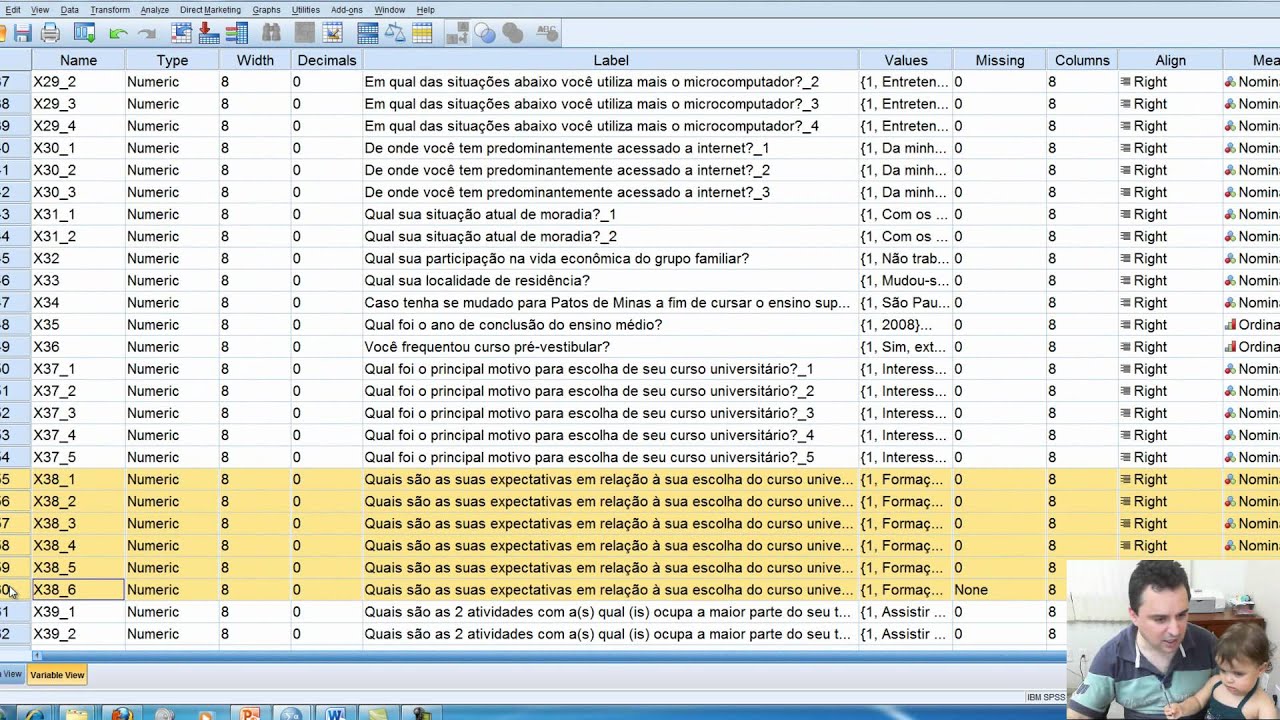Click the Ordinal measure icon in row X35
The height and width of the screenshot is (720, 1280).
click(1230, 325)
